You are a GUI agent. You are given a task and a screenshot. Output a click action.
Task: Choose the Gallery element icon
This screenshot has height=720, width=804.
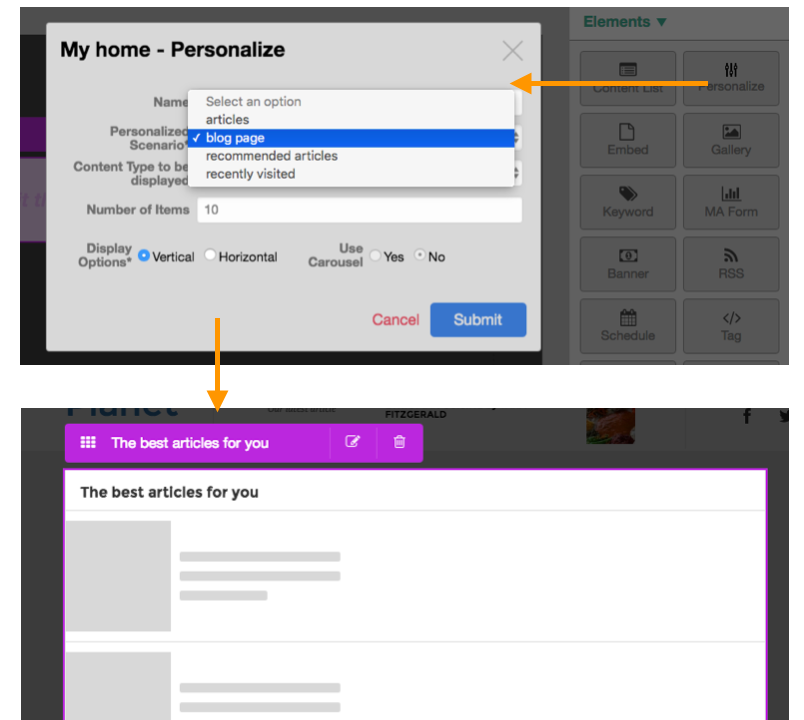coord(730,139)
